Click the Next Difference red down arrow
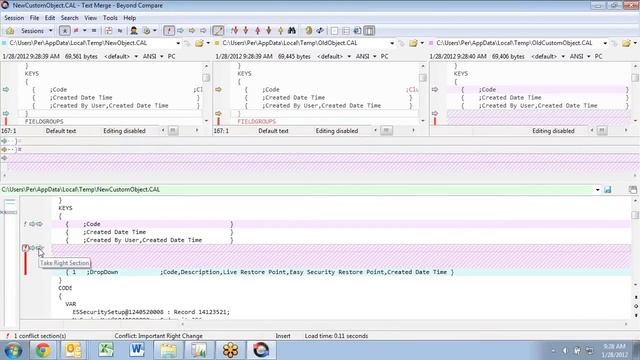Screen dimensions: 640x360 pos(246,31)
